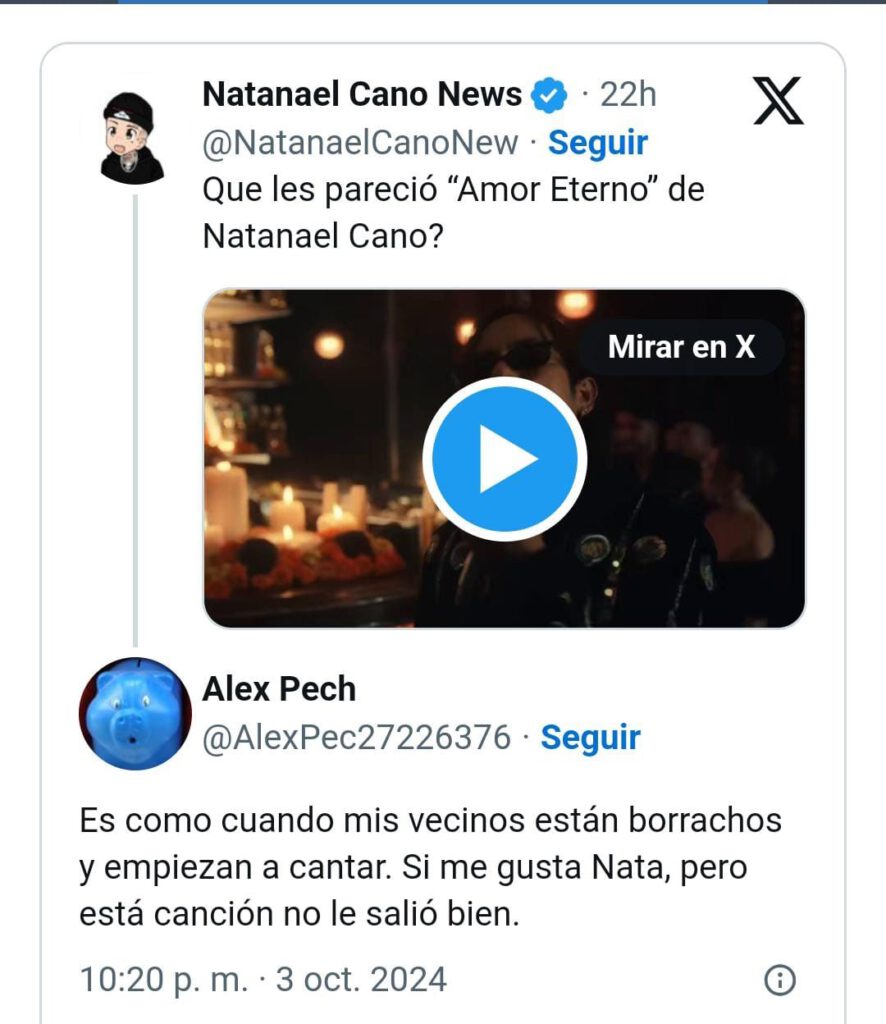Click the @AlexPec27226376 handle
886x1024 pixels.
[357, 738]
